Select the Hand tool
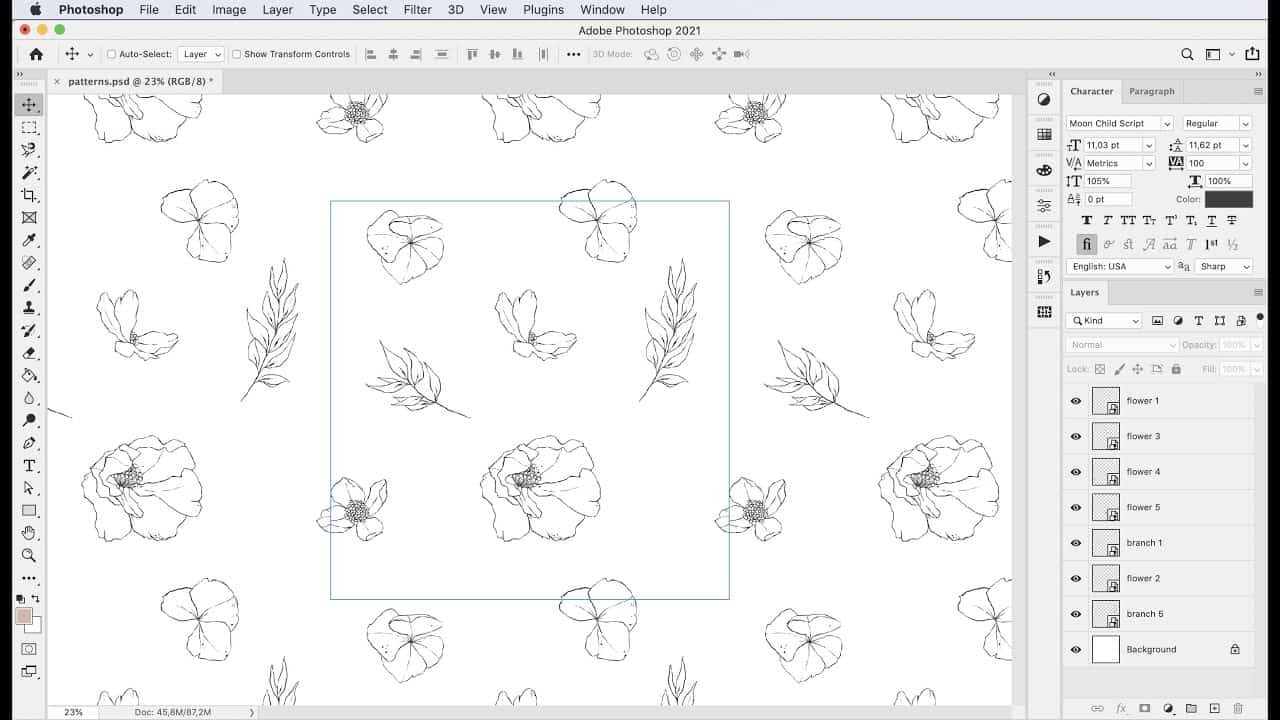Viewport: 1280px width, 720px height. (x=29, y=533)
